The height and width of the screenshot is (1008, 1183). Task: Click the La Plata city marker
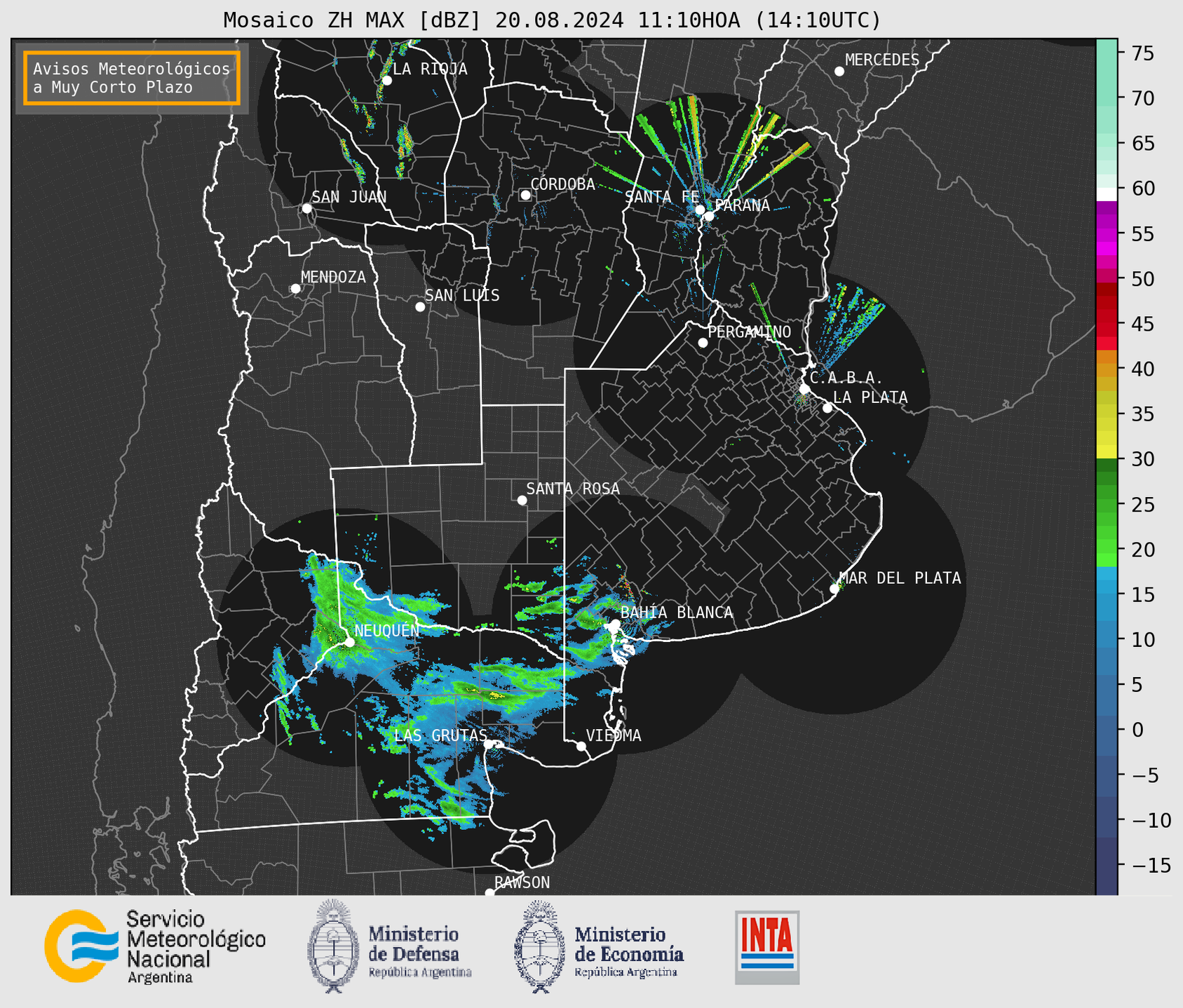tap(827, 408)
